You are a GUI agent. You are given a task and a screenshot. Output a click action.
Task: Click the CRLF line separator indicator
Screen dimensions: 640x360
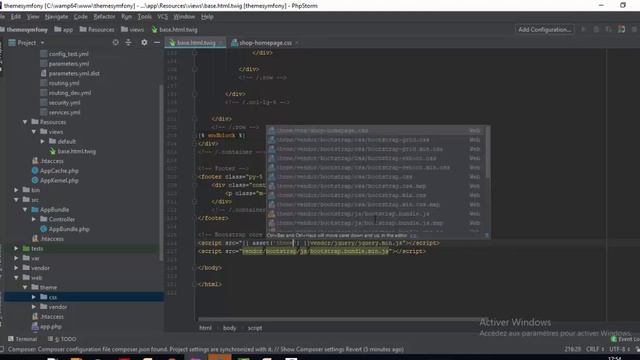pos(595,349)
